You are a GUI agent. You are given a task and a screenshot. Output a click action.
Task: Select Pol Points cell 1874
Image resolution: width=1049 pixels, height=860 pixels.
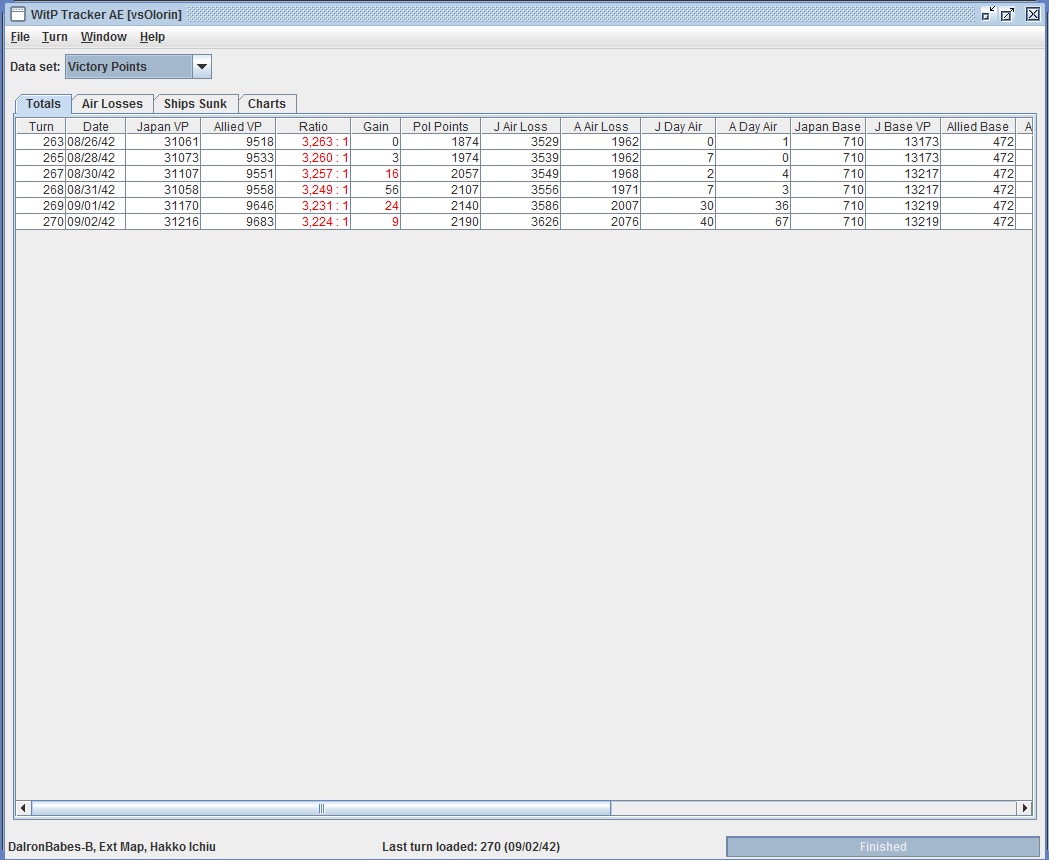[440, 142]
